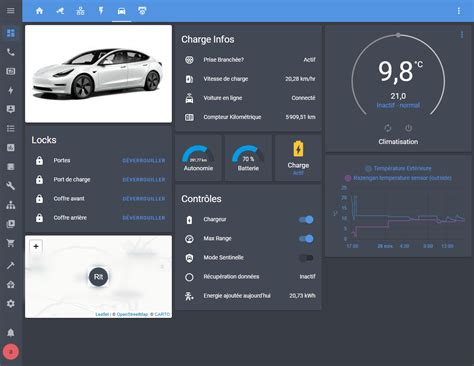Open the dashboard overview icon in sidebar
Image resolution: width=474 pixels, height=366 pixels.
[x=11, y=33]
